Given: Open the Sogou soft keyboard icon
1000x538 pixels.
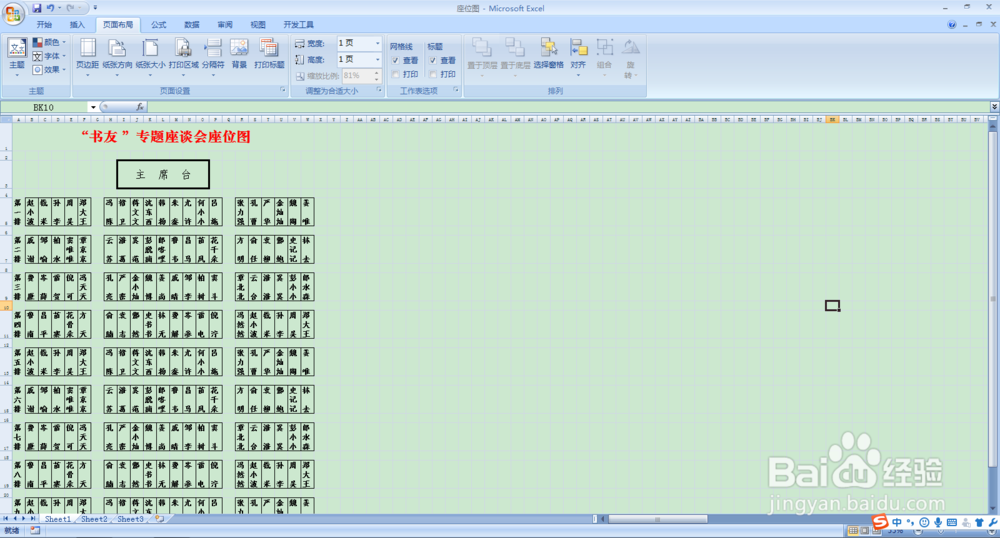Looking at the screenshot, I should [952, 523].
